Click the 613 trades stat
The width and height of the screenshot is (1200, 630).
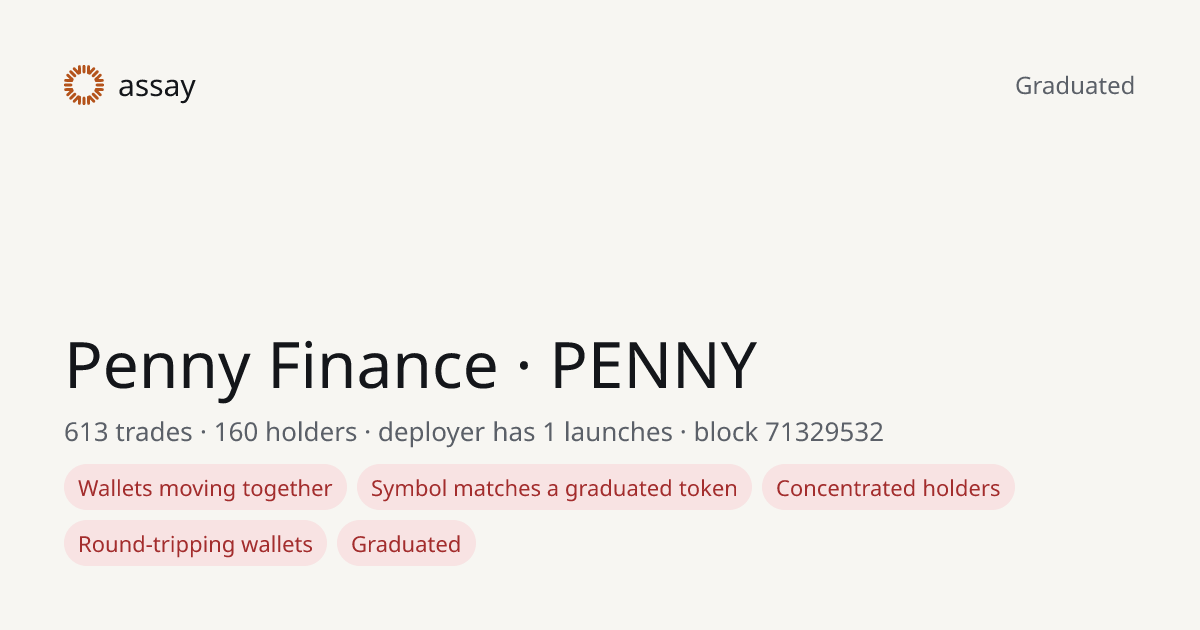click(x=128, y=432)
